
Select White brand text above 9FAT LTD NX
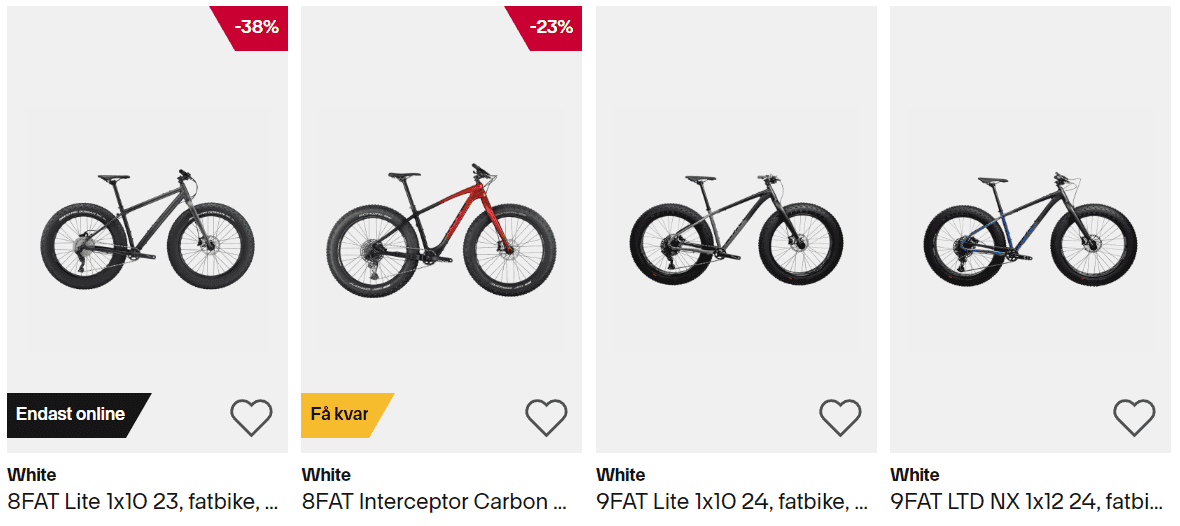coord(915,475)
